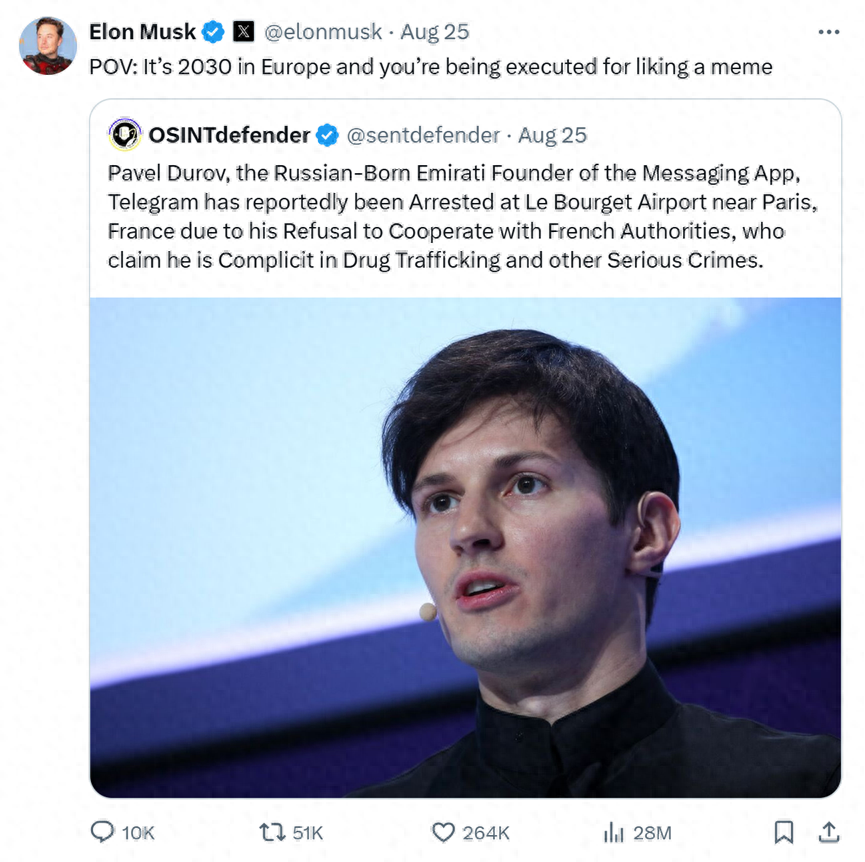Open Elon Musk's profile avatar

[x=48, y=46]
